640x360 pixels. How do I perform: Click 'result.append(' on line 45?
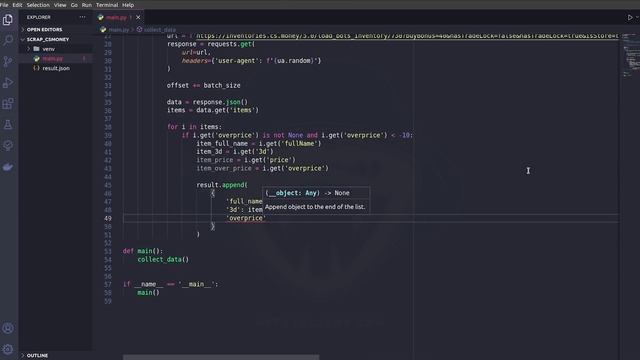point(222,184)
